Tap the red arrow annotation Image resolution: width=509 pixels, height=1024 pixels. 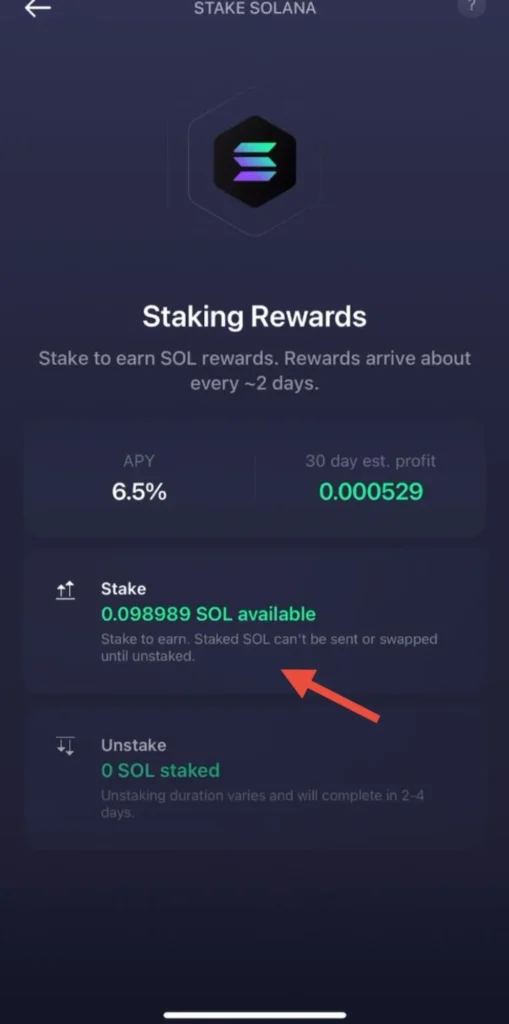[331, 694]
